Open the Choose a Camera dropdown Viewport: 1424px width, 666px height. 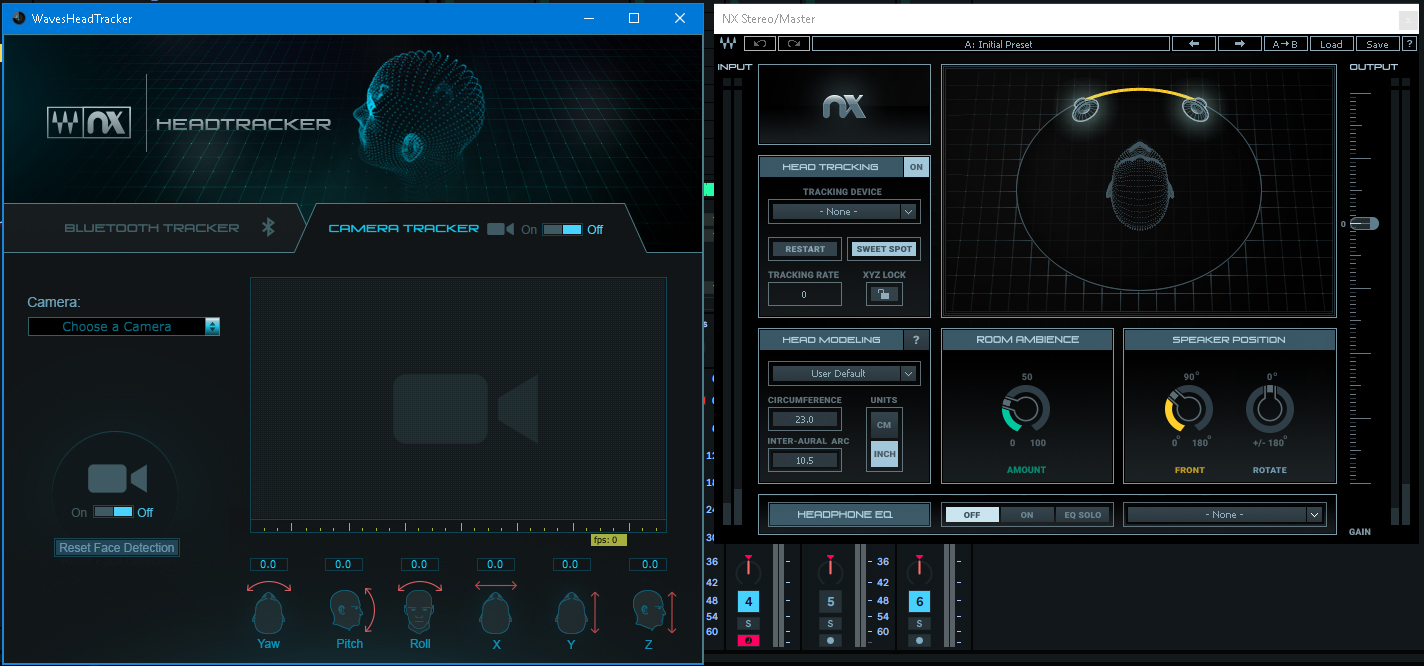(x=124, y=326)
